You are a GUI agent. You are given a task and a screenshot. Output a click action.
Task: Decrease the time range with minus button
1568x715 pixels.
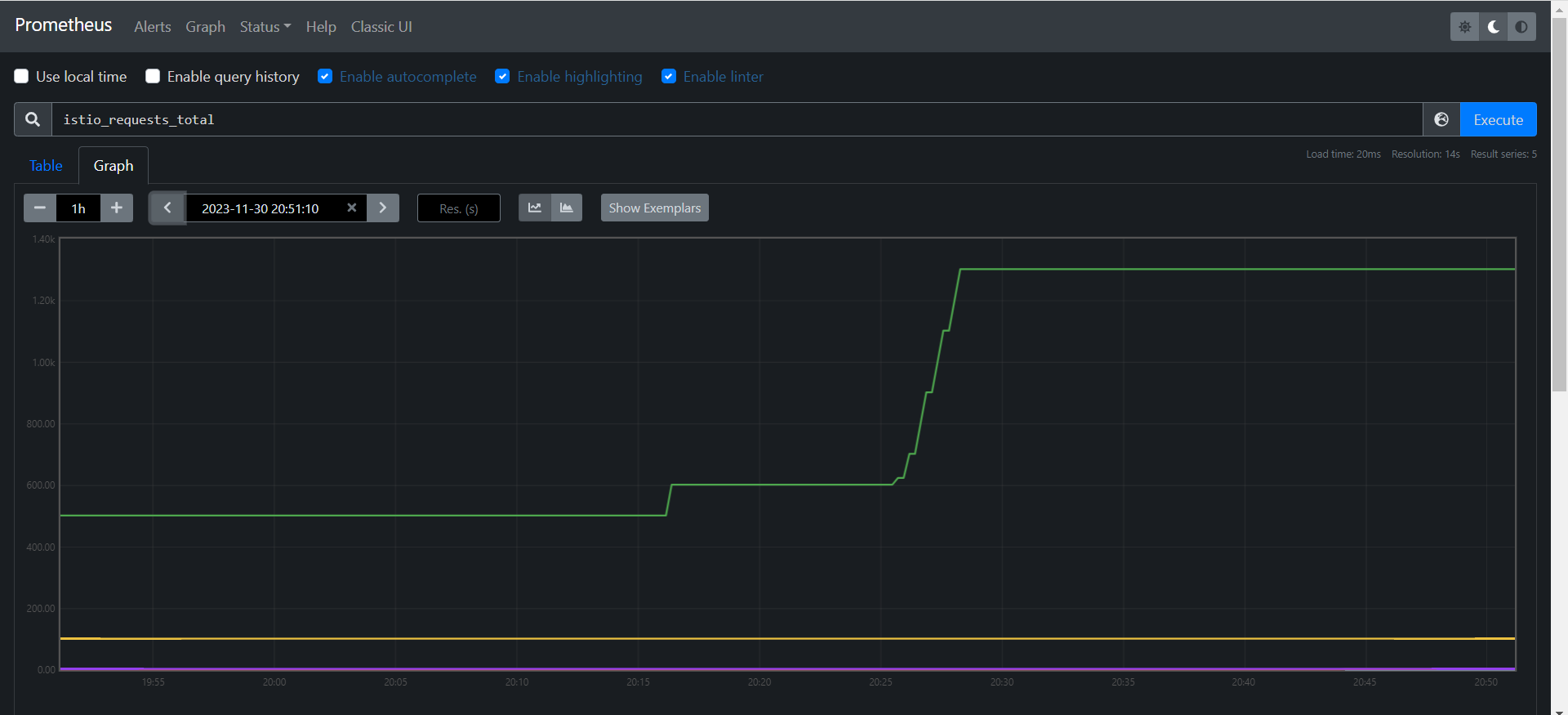[x=39, y=208]
